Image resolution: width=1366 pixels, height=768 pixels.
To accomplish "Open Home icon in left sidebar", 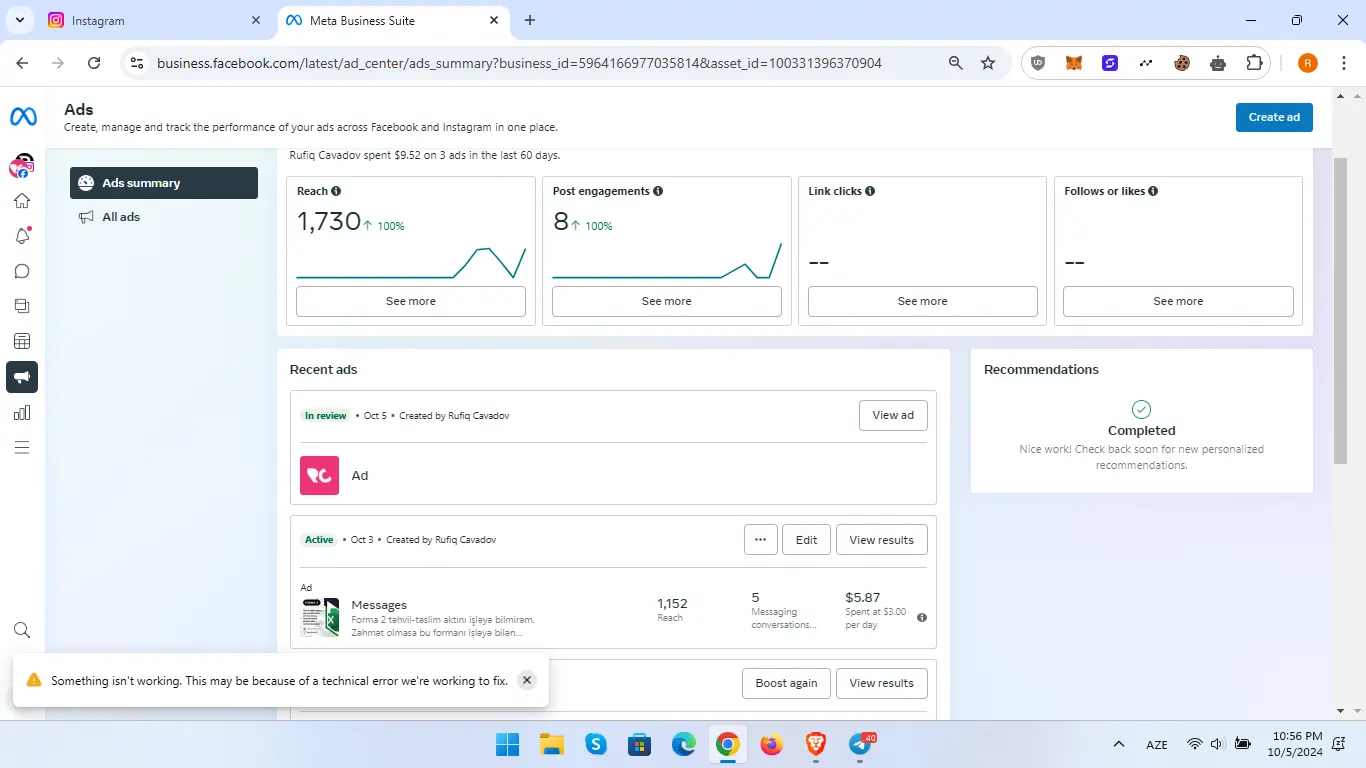I will click(22, 201).
